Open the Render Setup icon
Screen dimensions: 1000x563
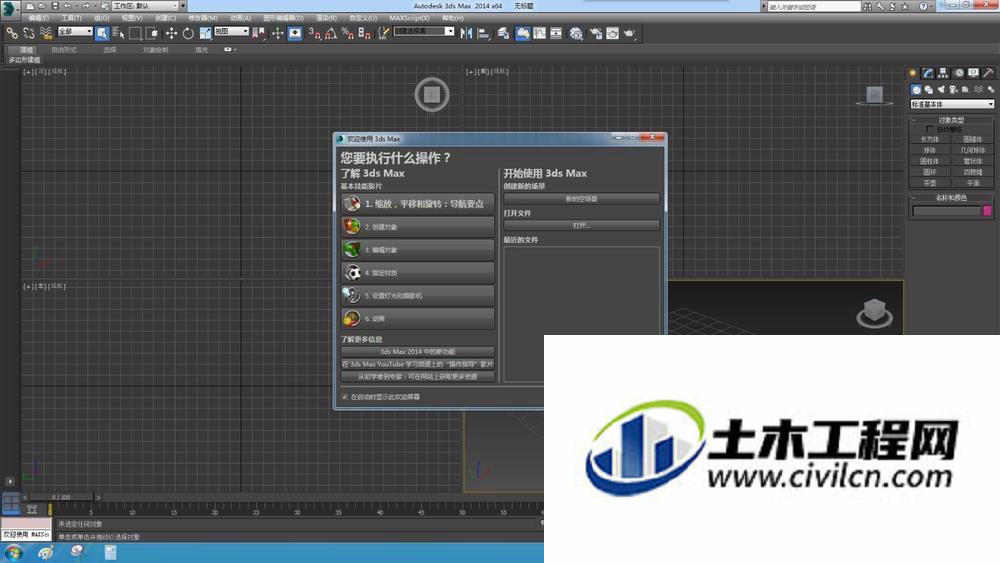(596, 33)
